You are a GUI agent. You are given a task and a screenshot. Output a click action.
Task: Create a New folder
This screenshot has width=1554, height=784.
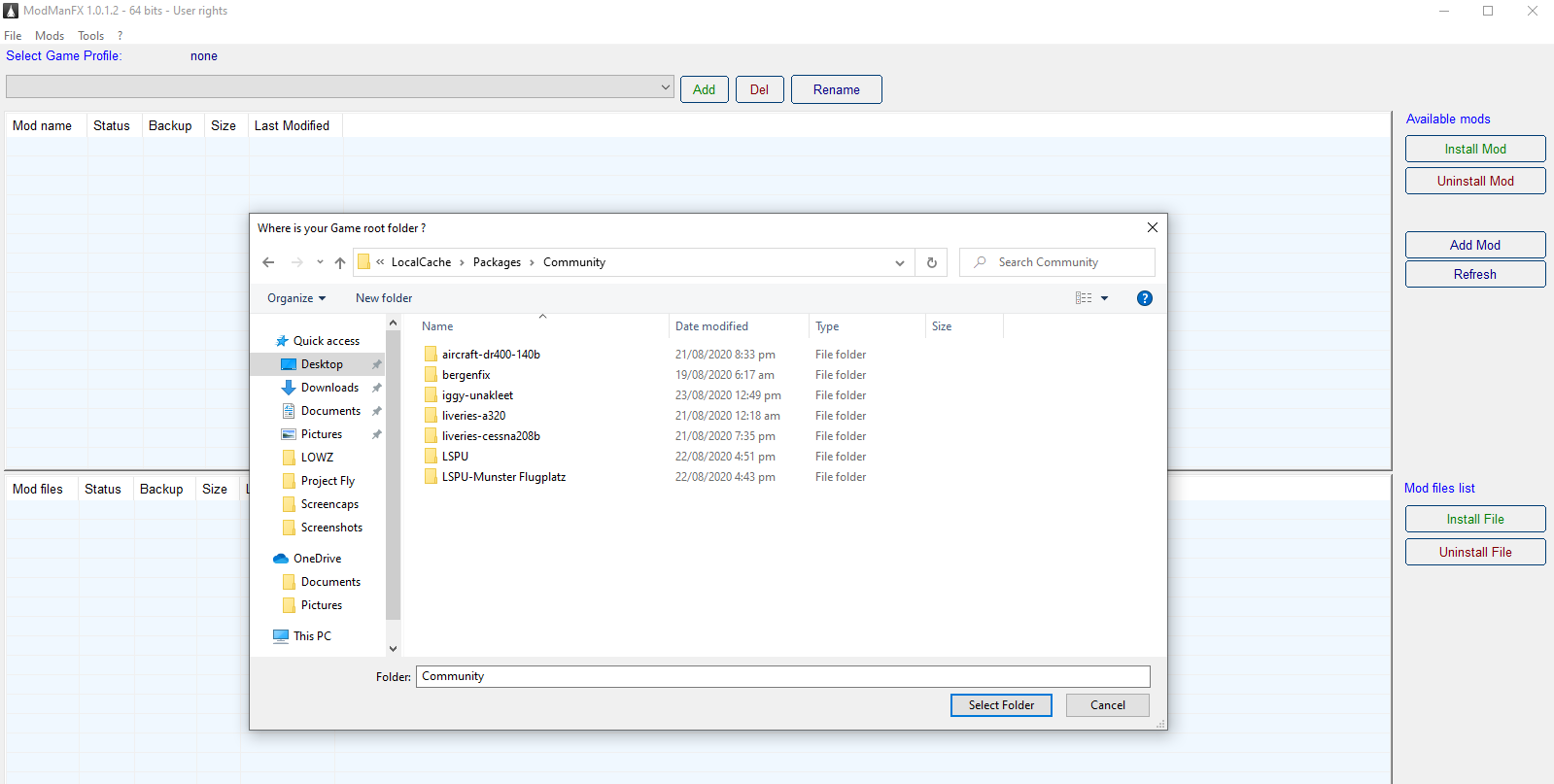coord(384,298)
